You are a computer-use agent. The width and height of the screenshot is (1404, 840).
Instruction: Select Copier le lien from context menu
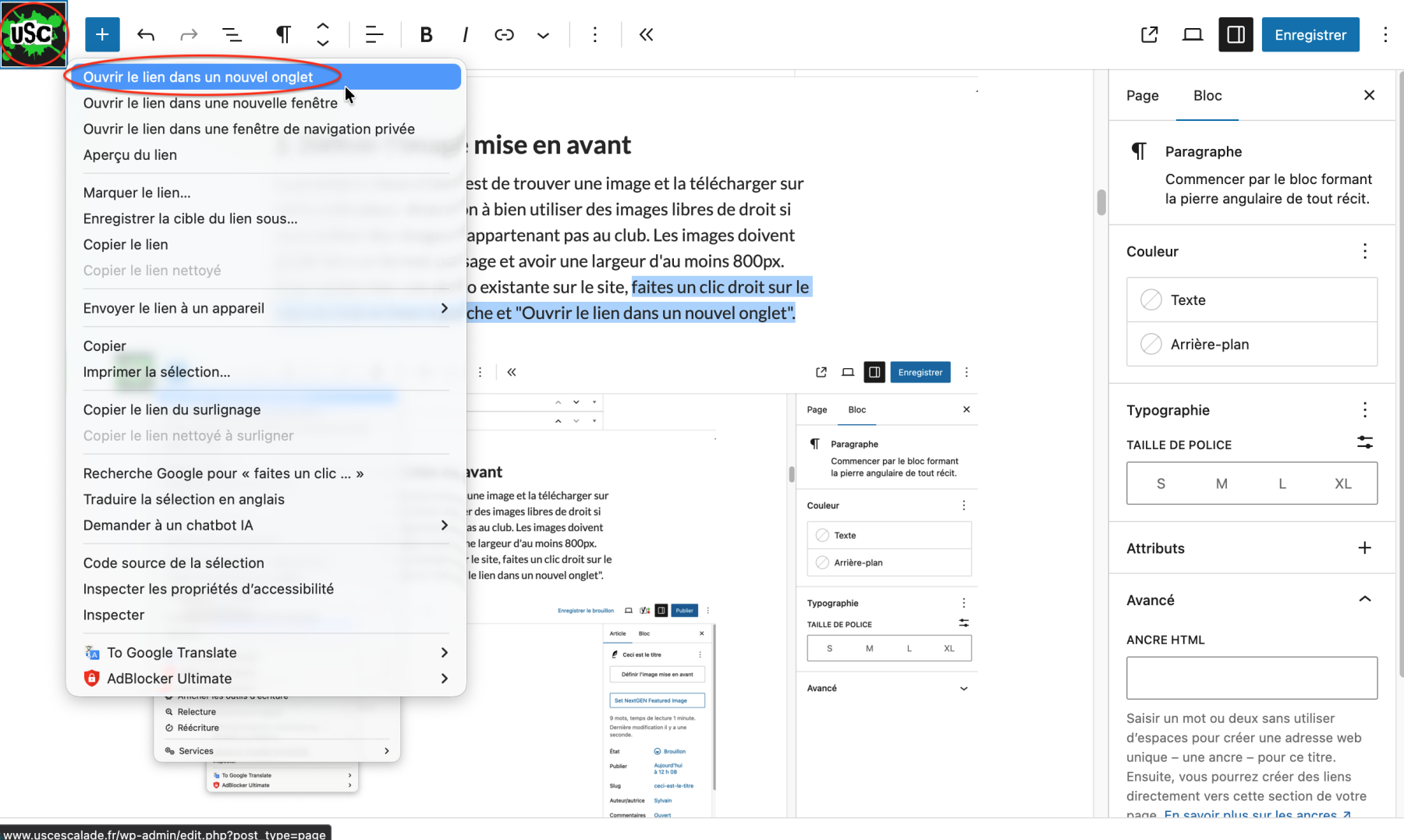pyautogui.click(x=126, y=244)
